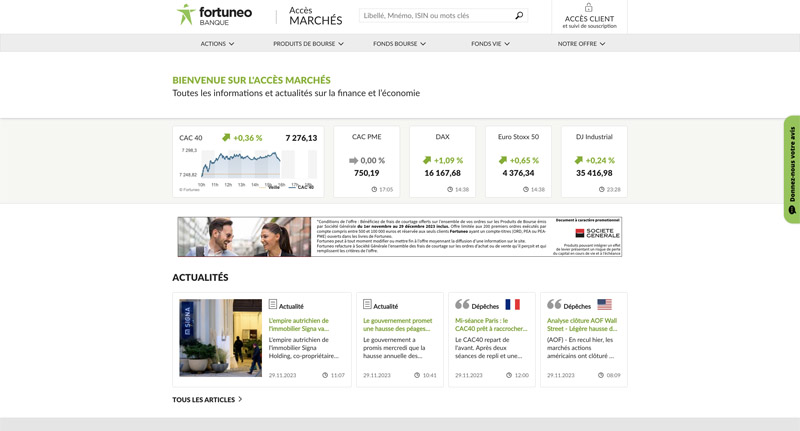800x431 pixels.
Task: Click the padlock icon above Accès Client
Action: pyautogui.click(x=588, y=8)
